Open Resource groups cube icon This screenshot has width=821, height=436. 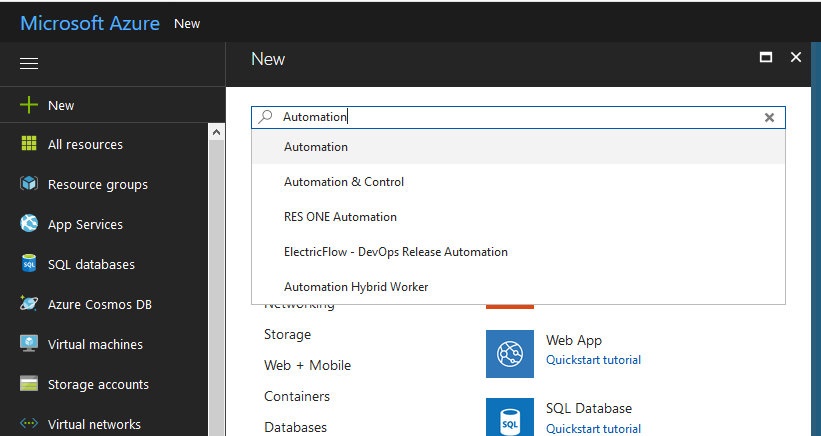click(29, 184)
